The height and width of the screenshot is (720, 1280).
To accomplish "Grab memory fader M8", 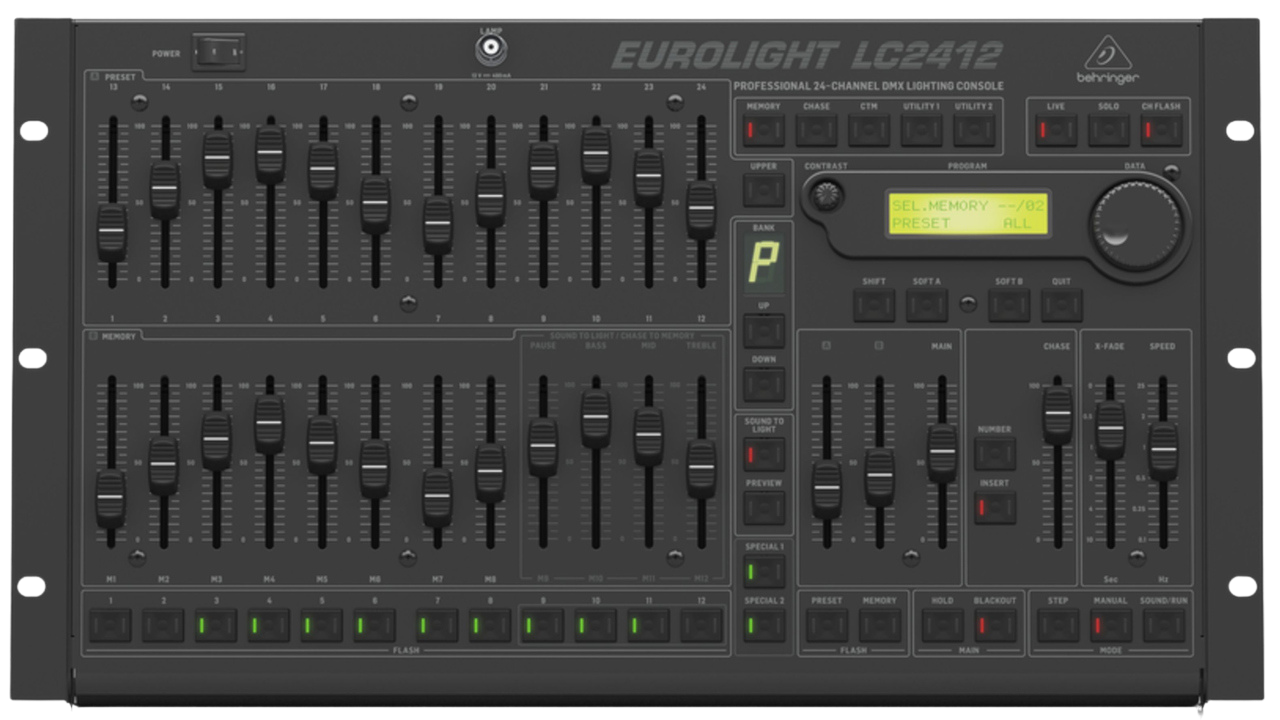I will [490, 472].
